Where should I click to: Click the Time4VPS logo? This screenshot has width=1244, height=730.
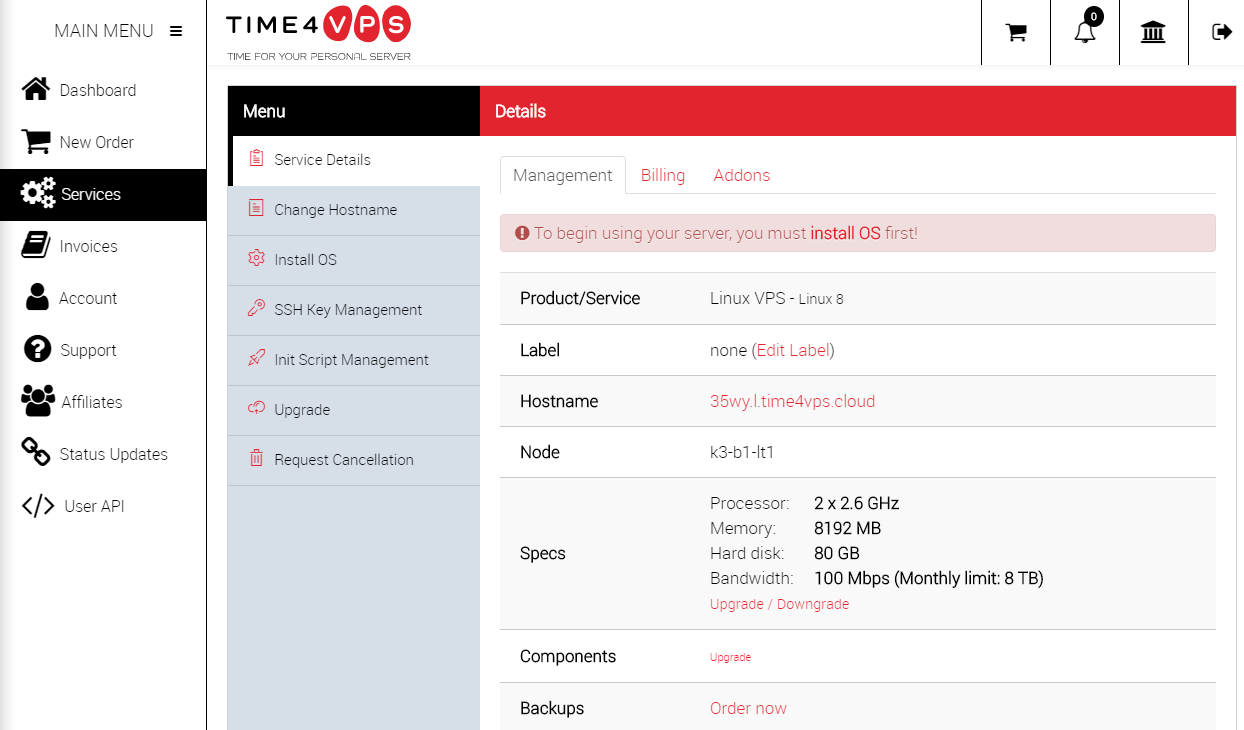click(318, 34)
